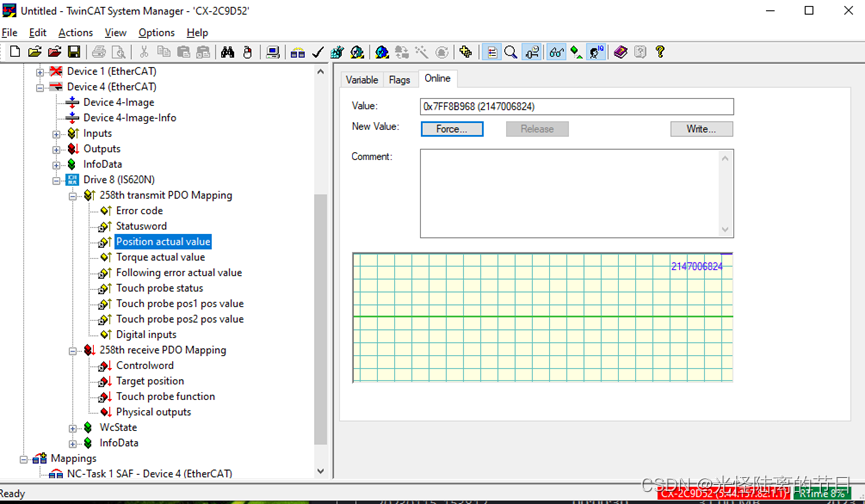Expand Device 1 (EtherCAT) node
865x504 pixels.
click(40, 72)
